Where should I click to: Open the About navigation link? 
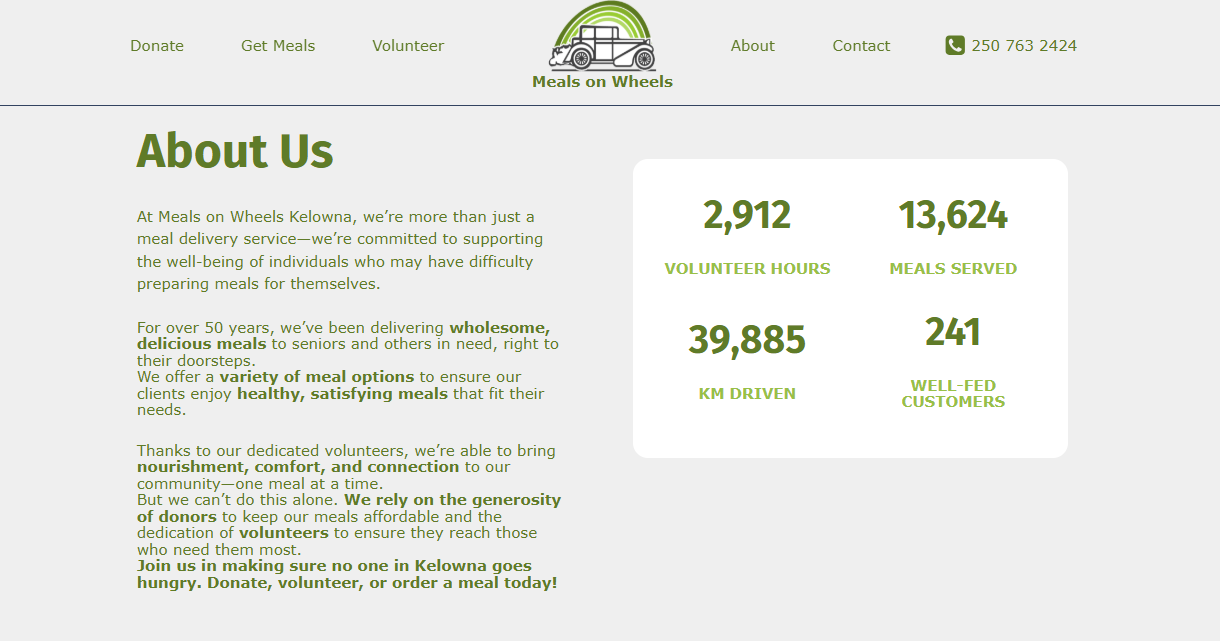click(x=752, y=46)
